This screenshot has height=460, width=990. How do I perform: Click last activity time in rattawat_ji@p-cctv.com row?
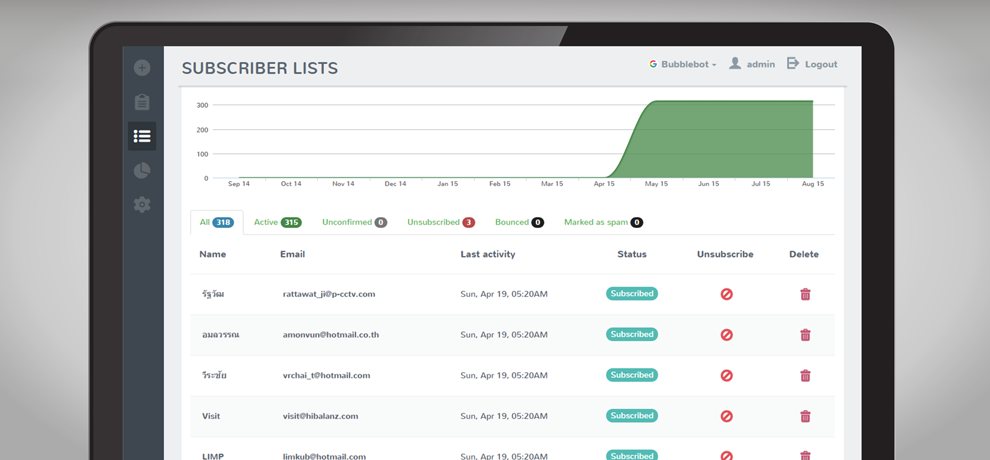coord(504,294)
